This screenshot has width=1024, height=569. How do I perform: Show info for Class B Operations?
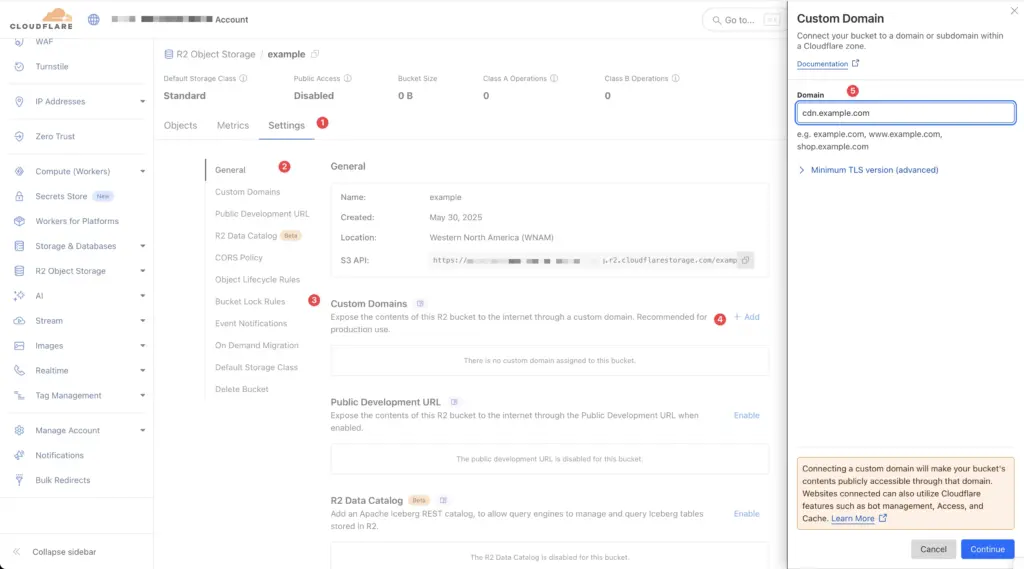[675, 78]
